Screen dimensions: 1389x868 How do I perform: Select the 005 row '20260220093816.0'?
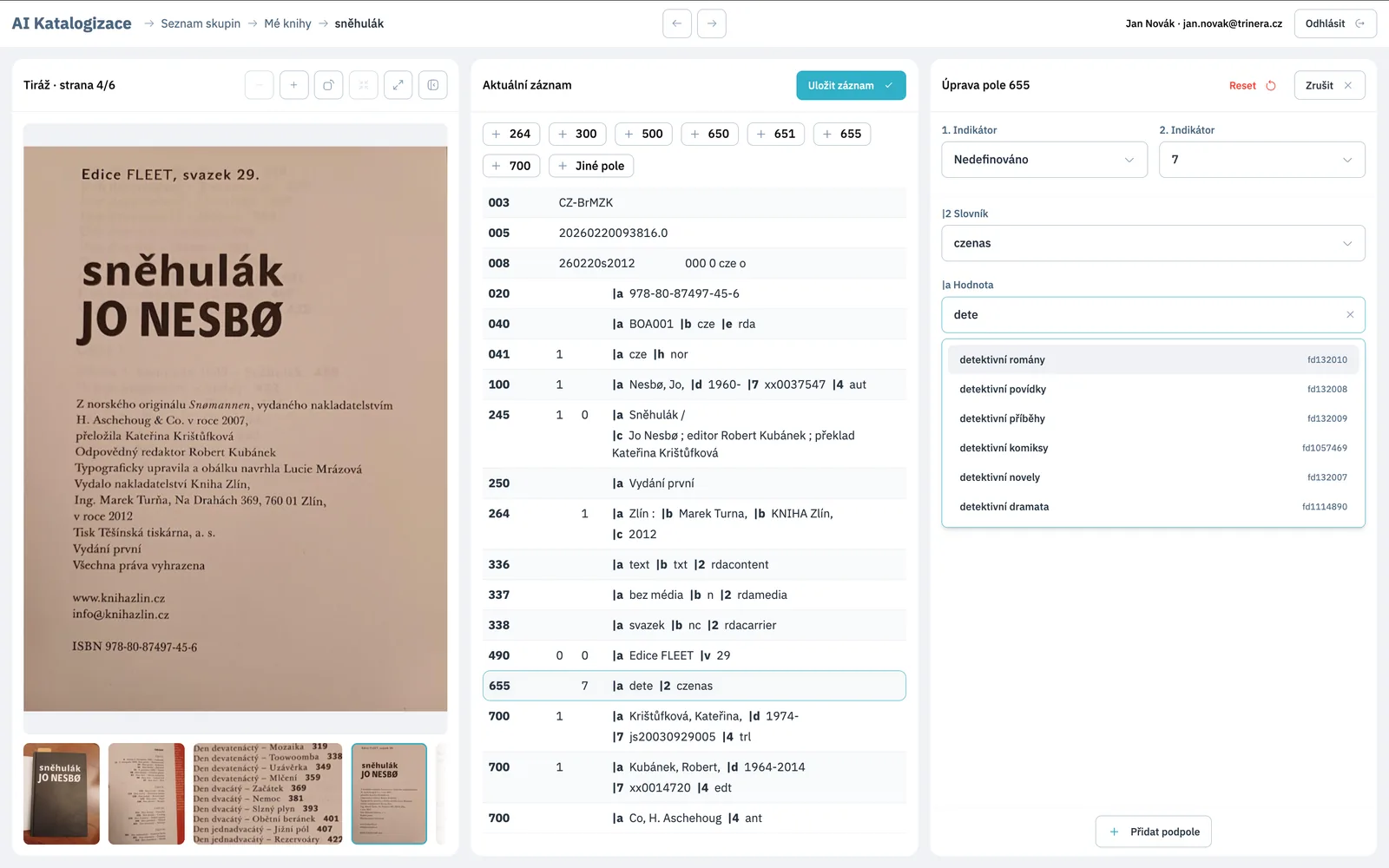point(694,233)
